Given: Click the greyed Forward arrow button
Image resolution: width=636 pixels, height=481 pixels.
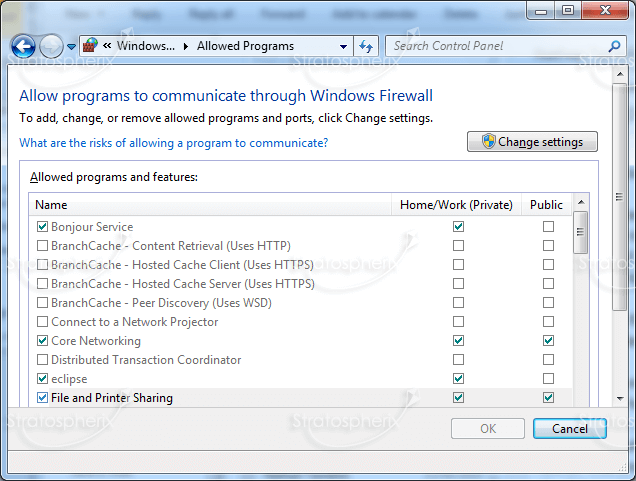Looking at the screenshot, I should pos(51,47).
